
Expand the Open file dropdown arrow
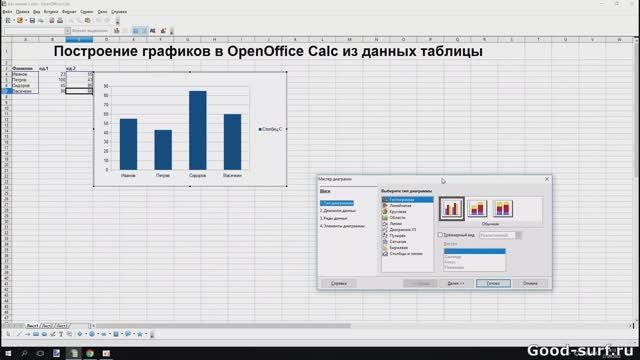(x=26, y=20)
